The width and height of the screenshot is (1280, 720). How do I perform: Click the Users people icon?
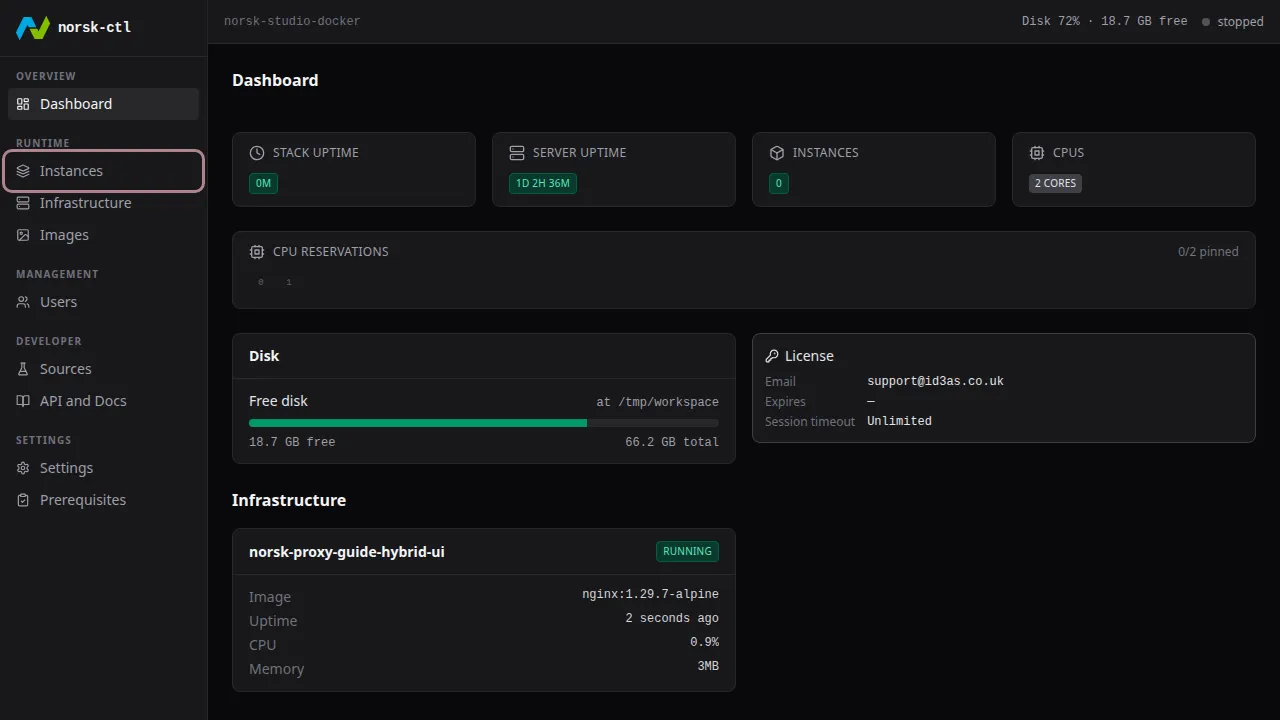pyautogui.click(x=23, y=302)
